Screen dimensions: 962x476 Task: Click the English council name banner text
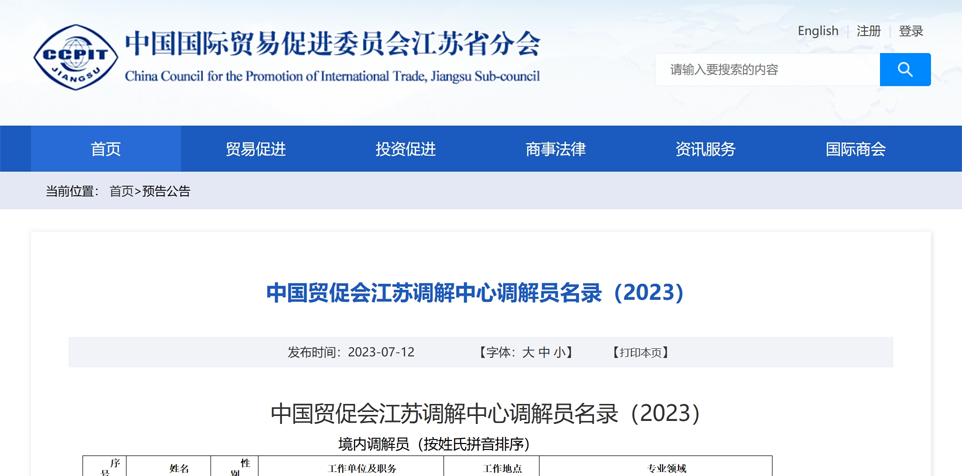[x=332, y=77]
